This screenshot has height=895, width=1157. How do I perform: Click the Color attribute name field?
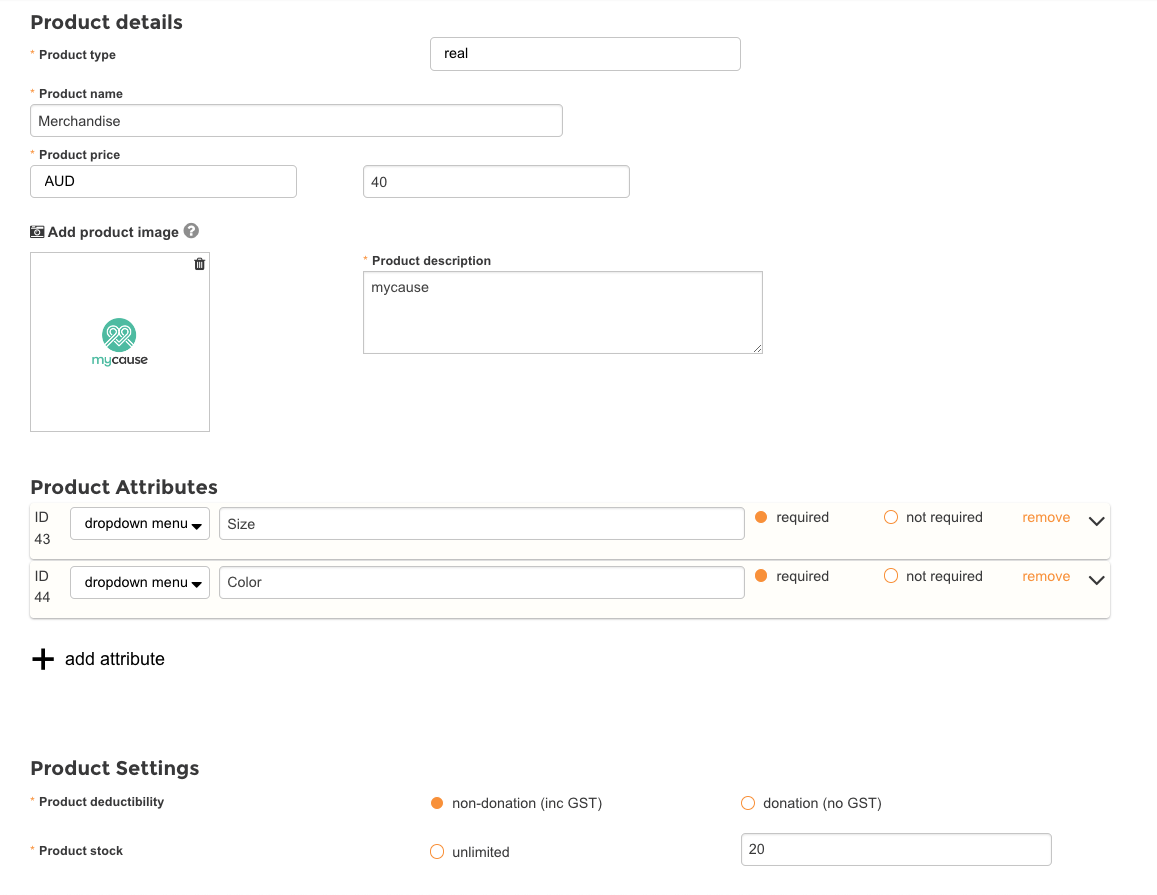click(x=482, y=583)
